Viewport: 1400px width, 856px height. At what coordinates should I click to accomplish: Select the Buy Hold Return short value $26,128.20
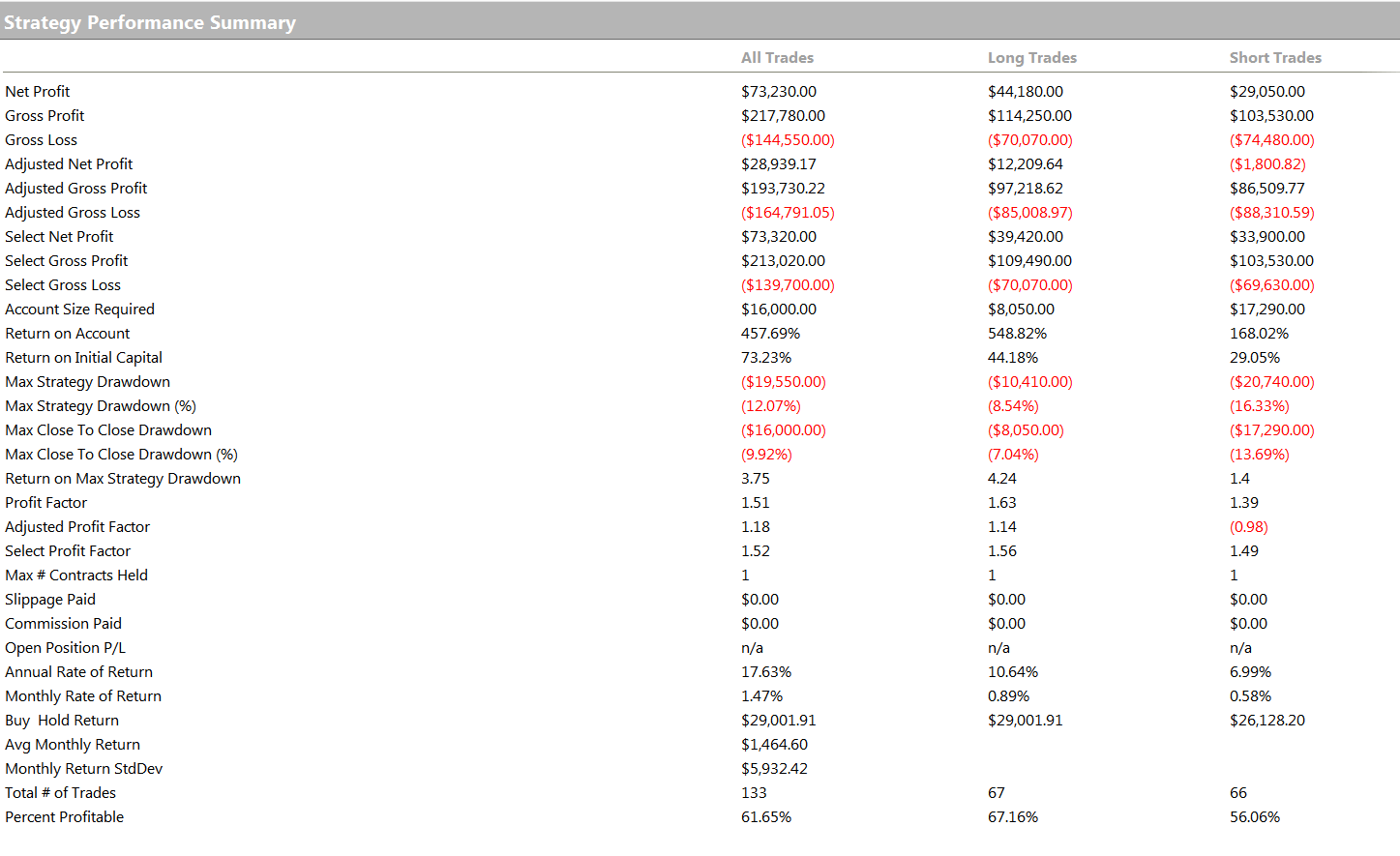coord(1267,721)
